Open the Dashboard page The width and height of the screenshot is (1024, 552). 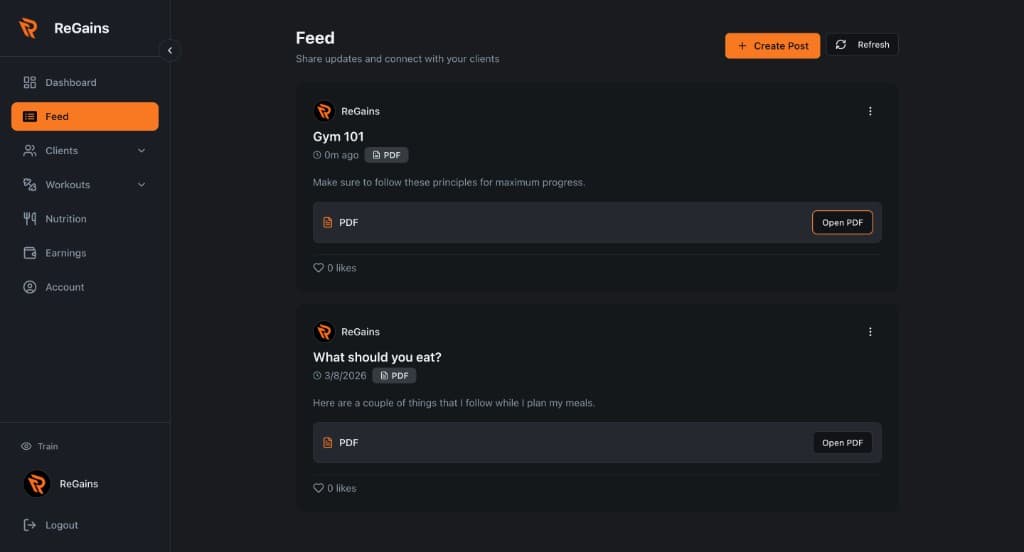70,82
